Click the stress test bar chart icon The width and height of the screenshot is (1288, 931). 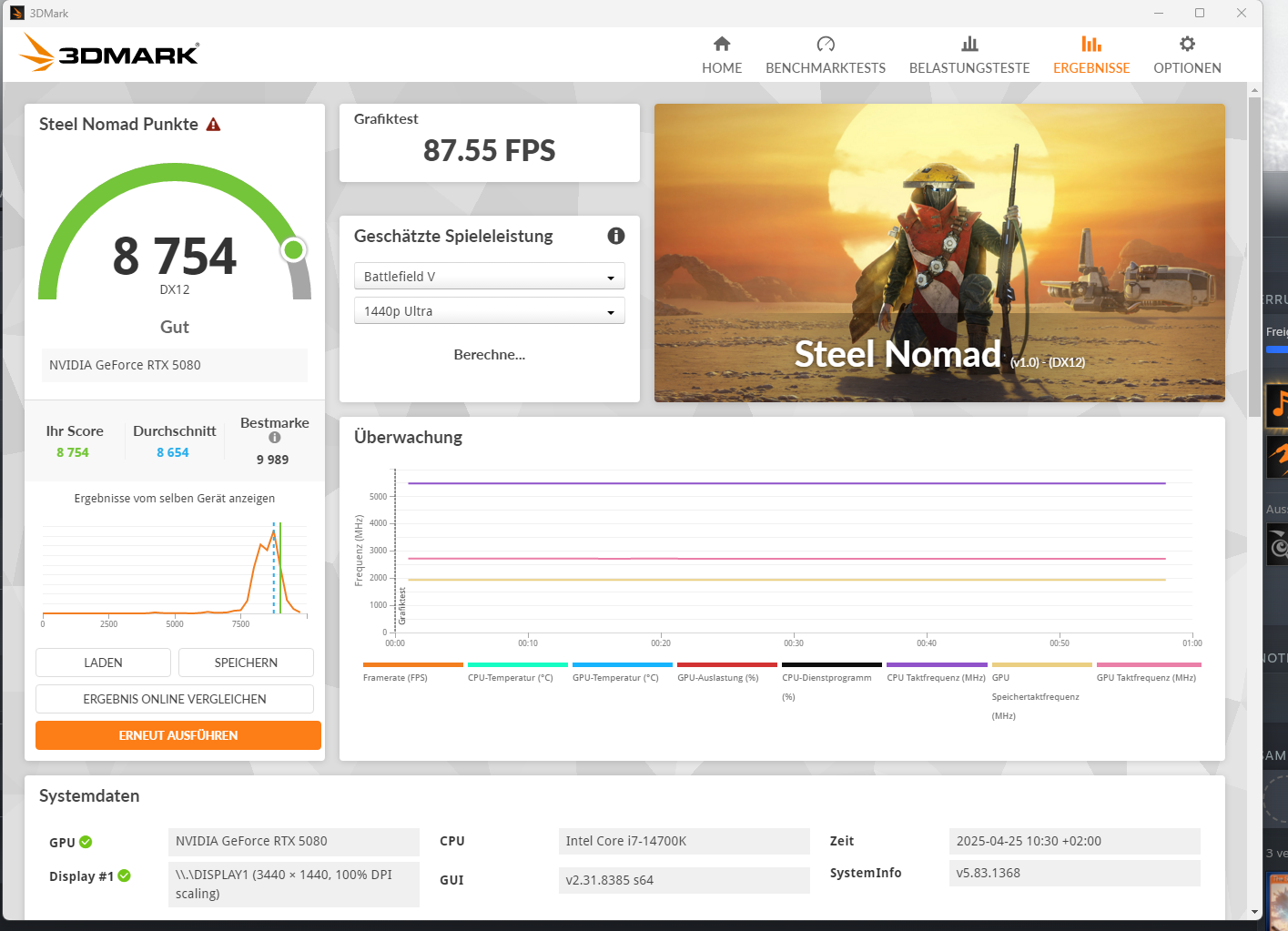tap(969, 44)
